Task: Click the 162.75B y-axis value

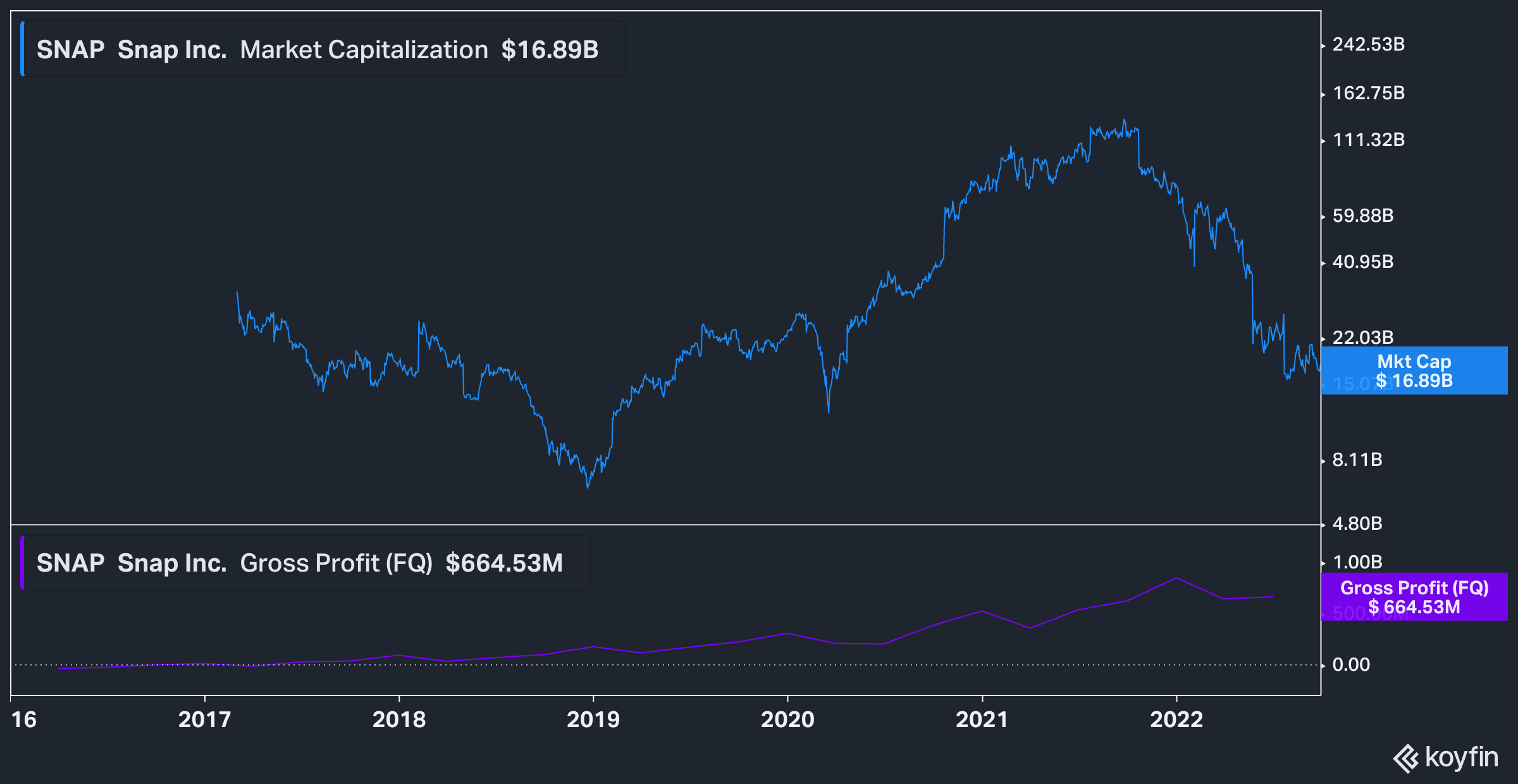Action: click(1369, 93)
